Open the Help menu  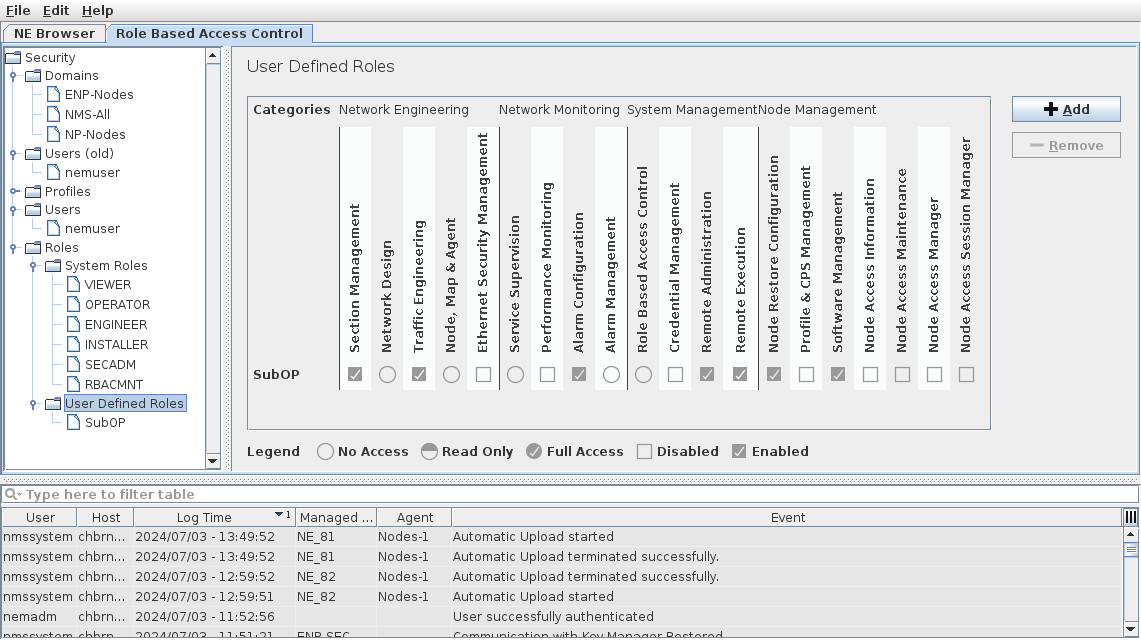(97, 10)
